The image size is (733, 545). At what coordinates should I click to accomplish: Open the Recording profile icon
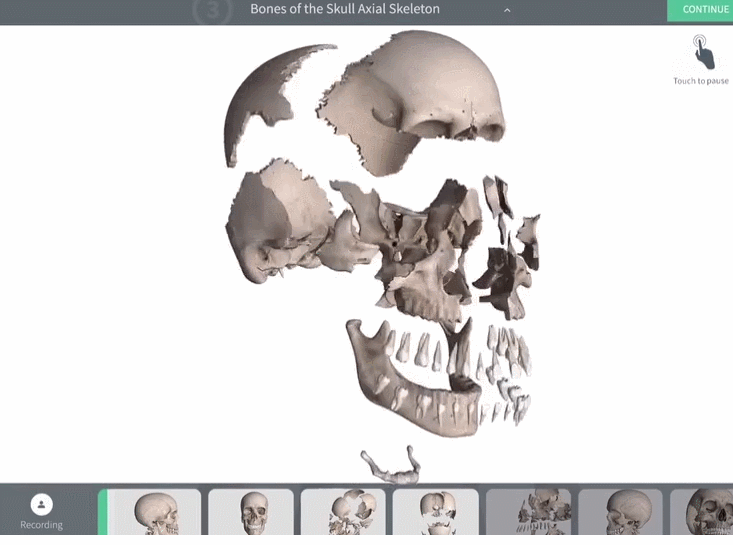[42, 504]
